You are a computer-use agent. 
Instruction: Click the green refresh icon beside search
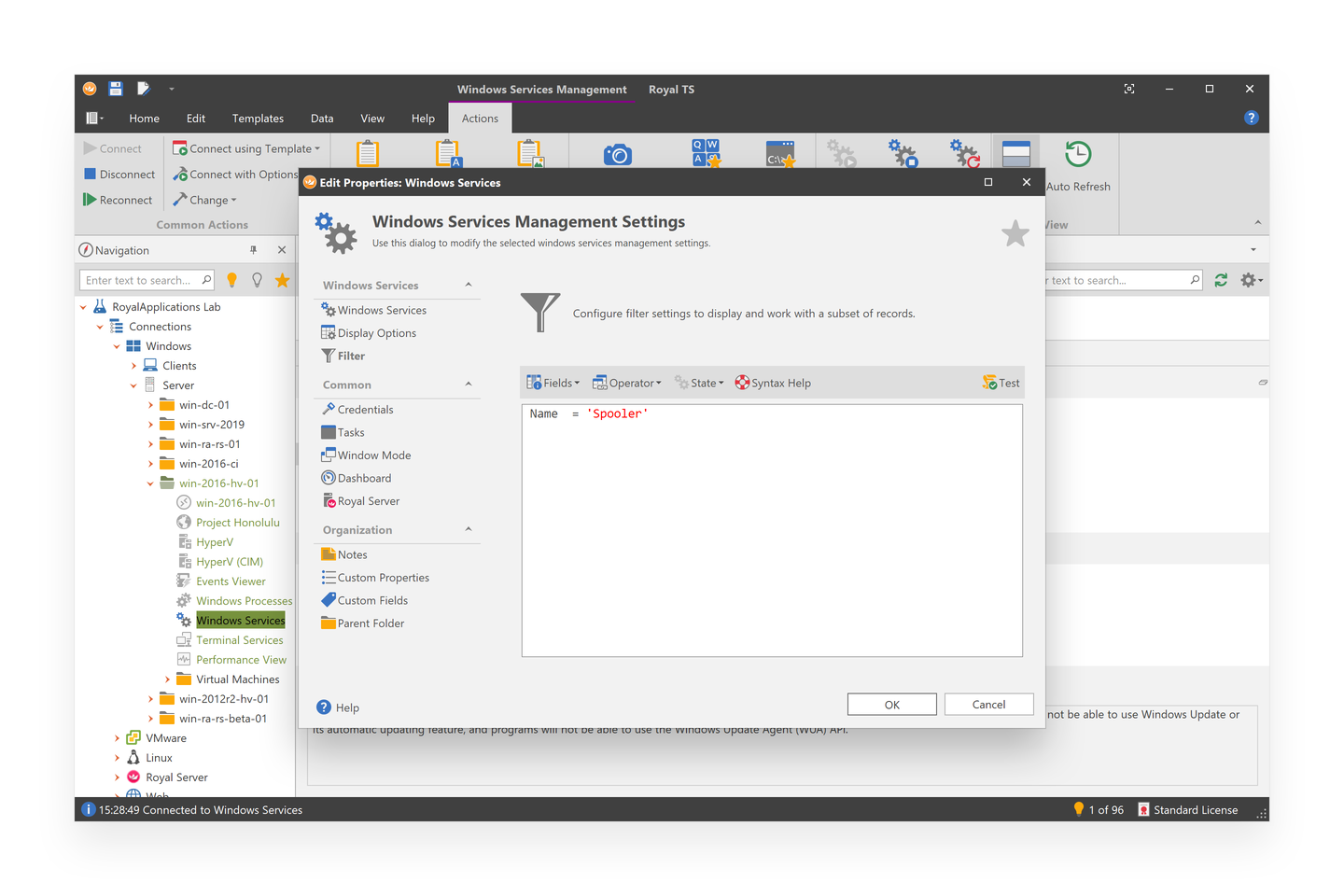(x=1221, y=280)
